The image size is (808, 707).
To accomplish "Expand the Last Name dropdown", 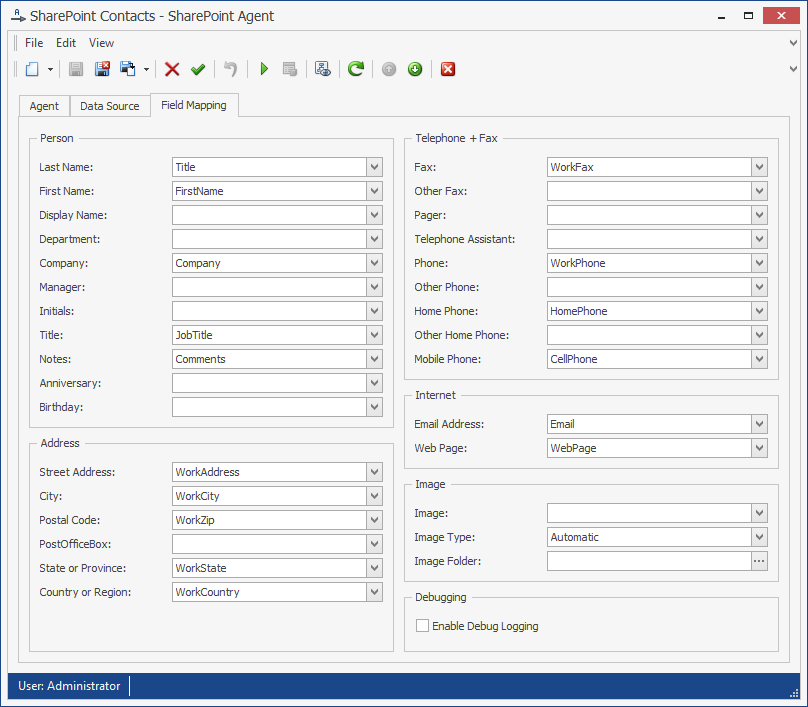I will pos(375,167).
